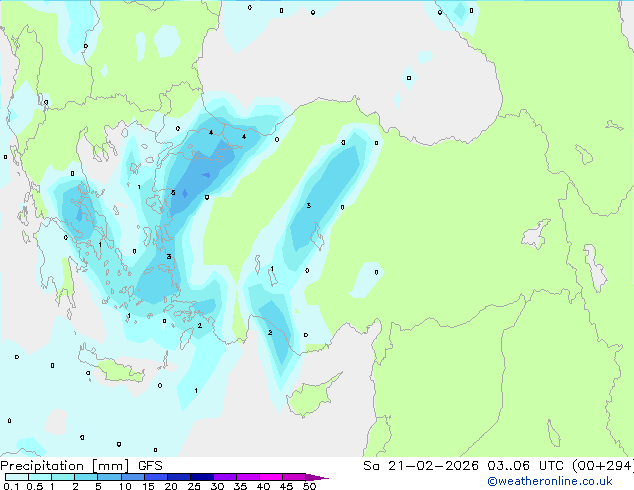This screenshot has height=490, width=634.
Task: Click the 'Sa 21-02-2026 03..06 UTC' timestamp text
Action: tap(463, 466)
